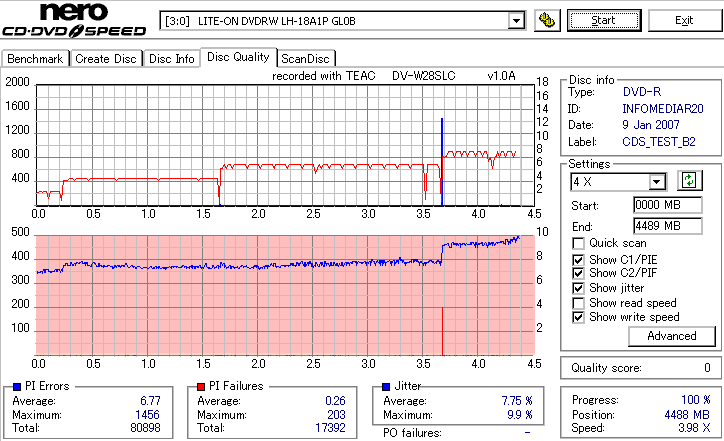Select the Disc Quality tab
Image resolution: width=724 pixels, height=441 pixels.
point(238,57)
